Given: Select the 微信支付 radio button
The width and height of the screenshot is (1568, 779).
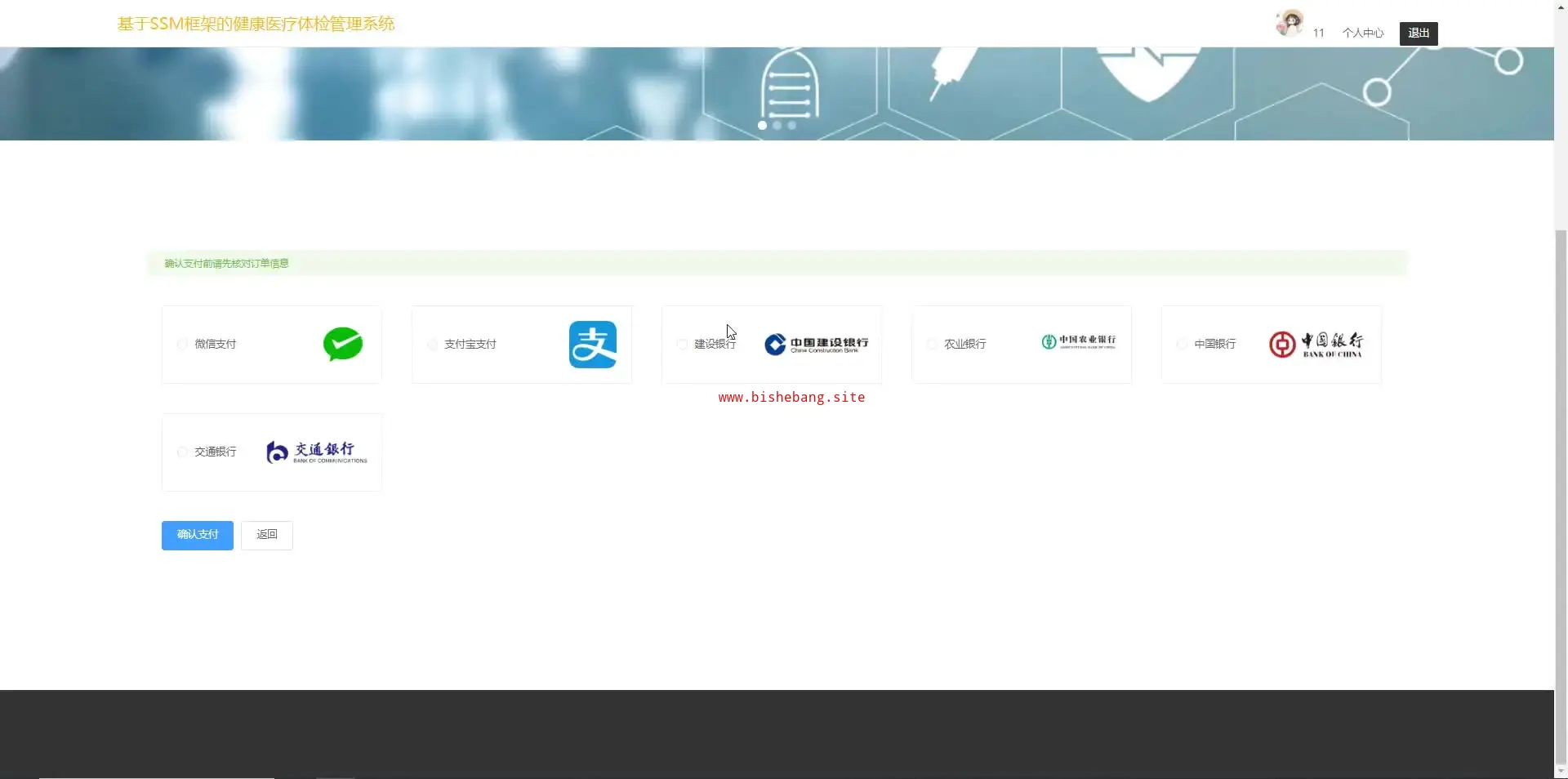Looking at the screenshot, I should pos(182,344).
